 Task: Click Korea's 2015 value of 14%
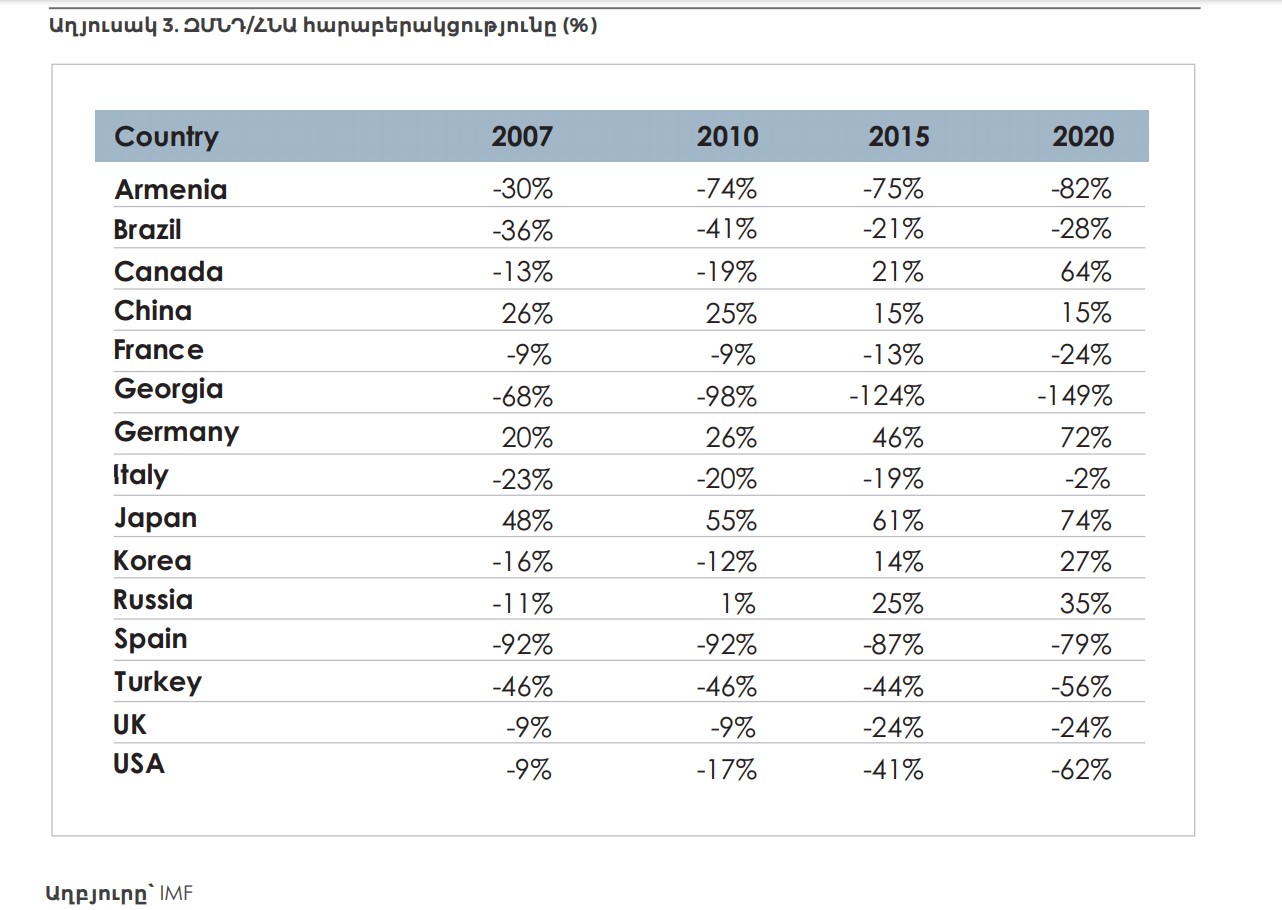897,562
